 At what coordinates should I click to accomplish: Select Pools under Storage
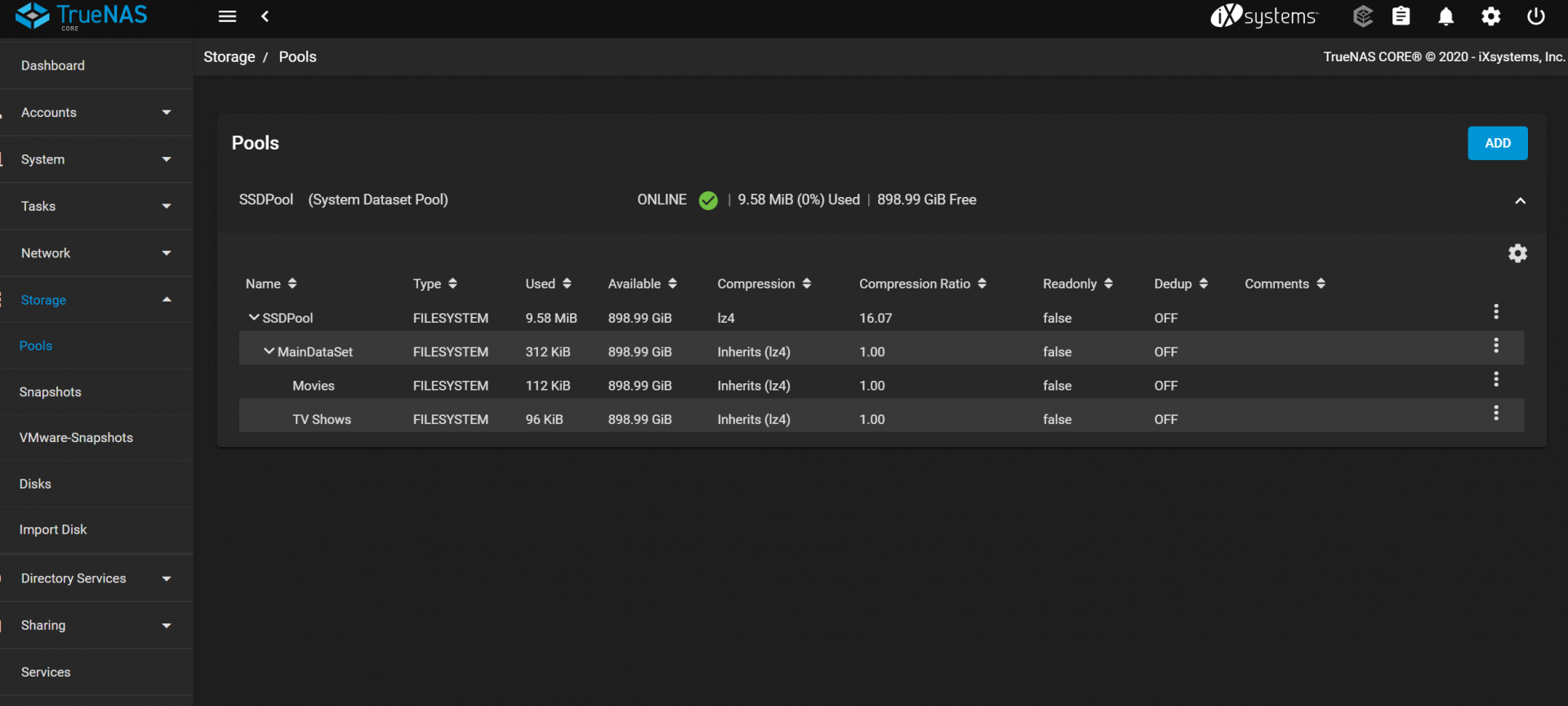point(96,346)
